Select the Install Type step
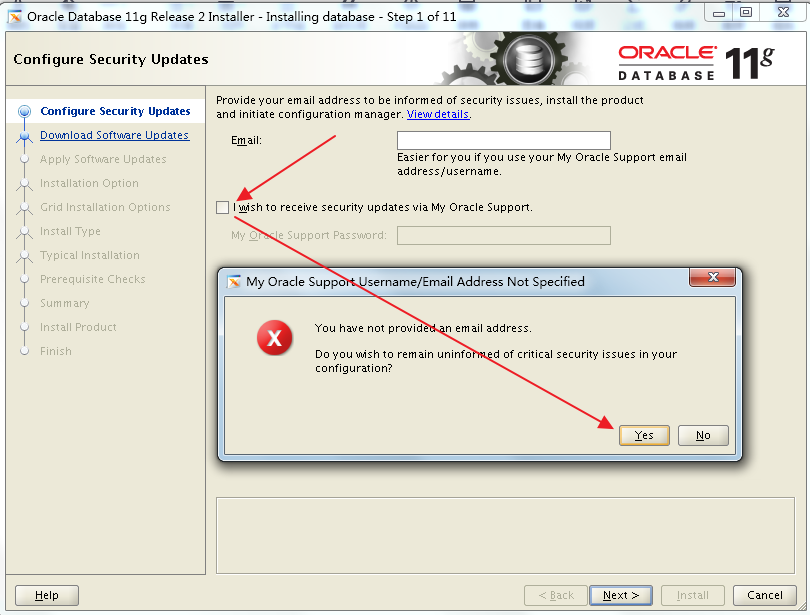 [70, 231]
